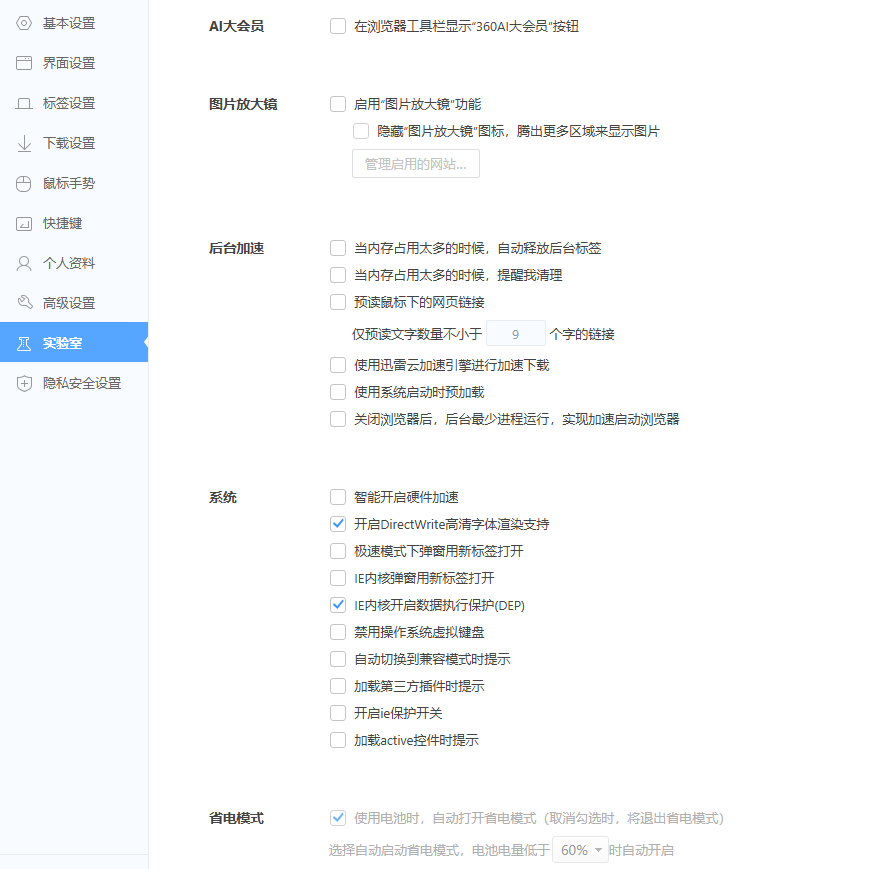Enable 使用系统启动时预加载 checkbox
This screenshot has width=895, height=869.
pyautogui.click(x=338, y=392)
